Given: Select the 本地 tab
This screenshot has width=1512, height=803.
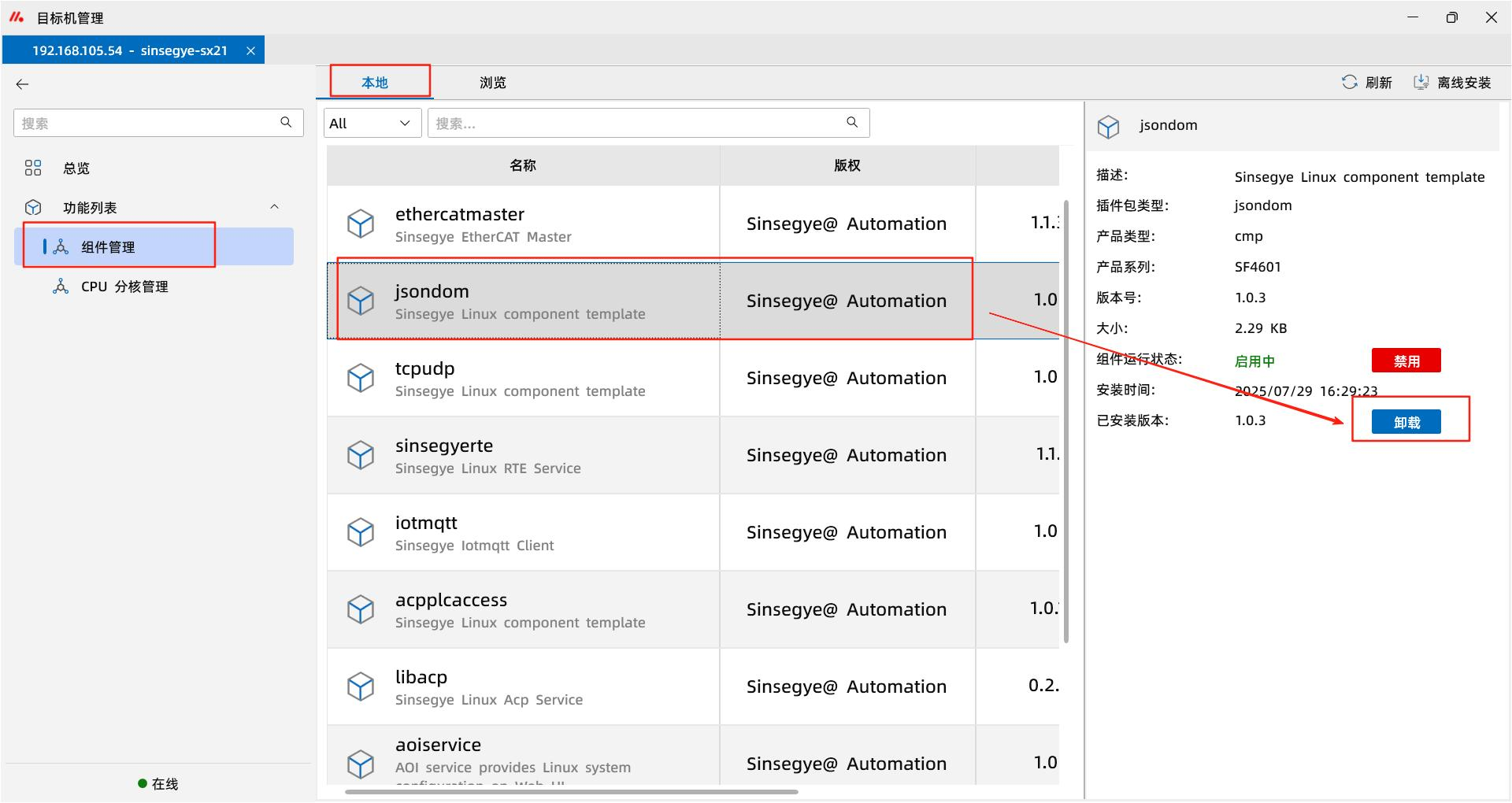Looking at the screenshot, I should coord(375,83).
